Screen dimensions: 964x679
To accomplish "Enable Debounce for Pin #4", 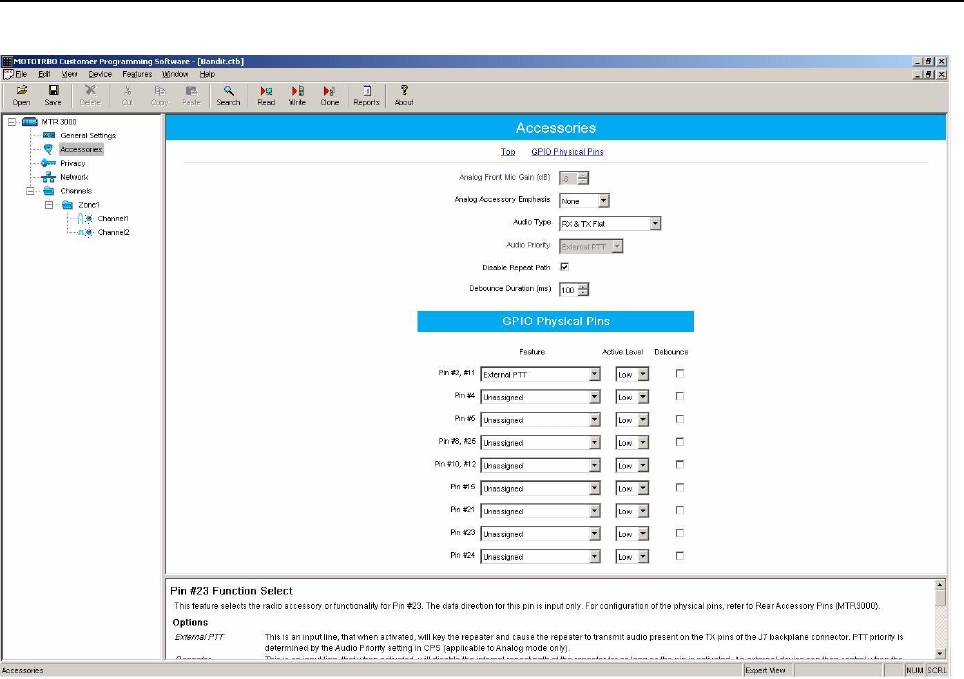I will pos(679,396).
